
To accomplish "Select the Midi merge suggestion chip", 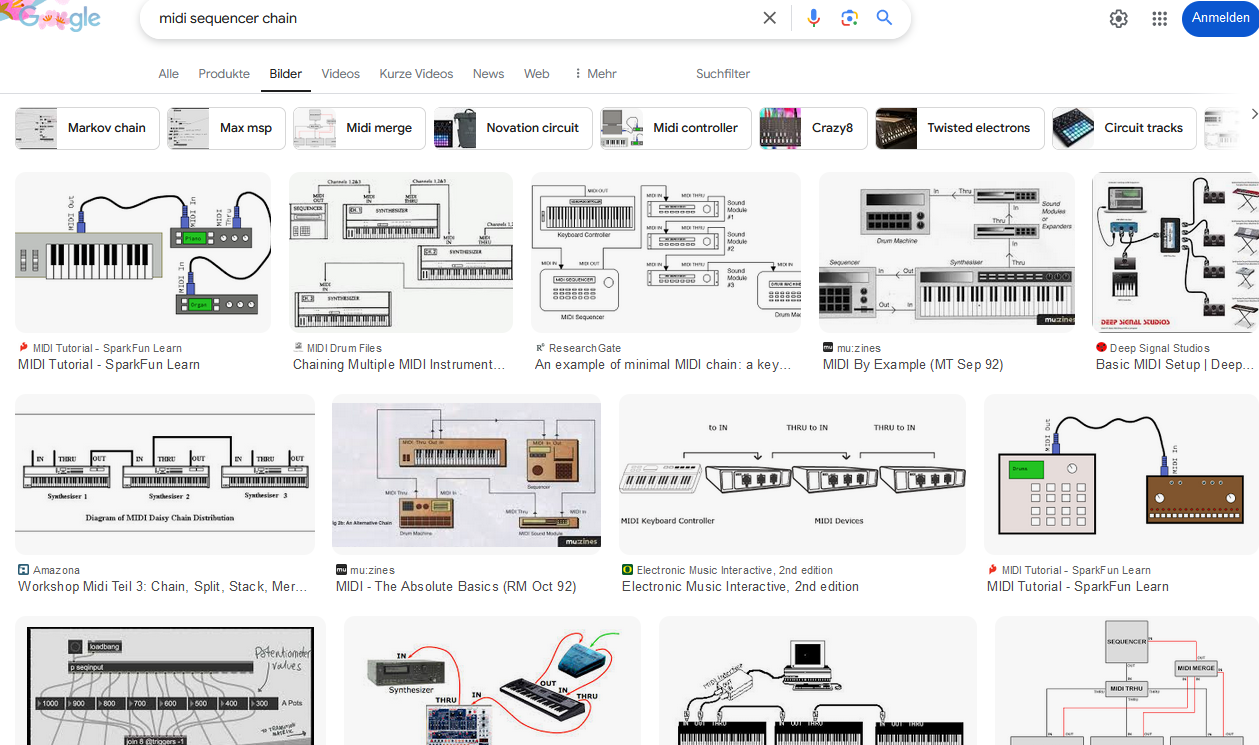I will coord(359,128).
